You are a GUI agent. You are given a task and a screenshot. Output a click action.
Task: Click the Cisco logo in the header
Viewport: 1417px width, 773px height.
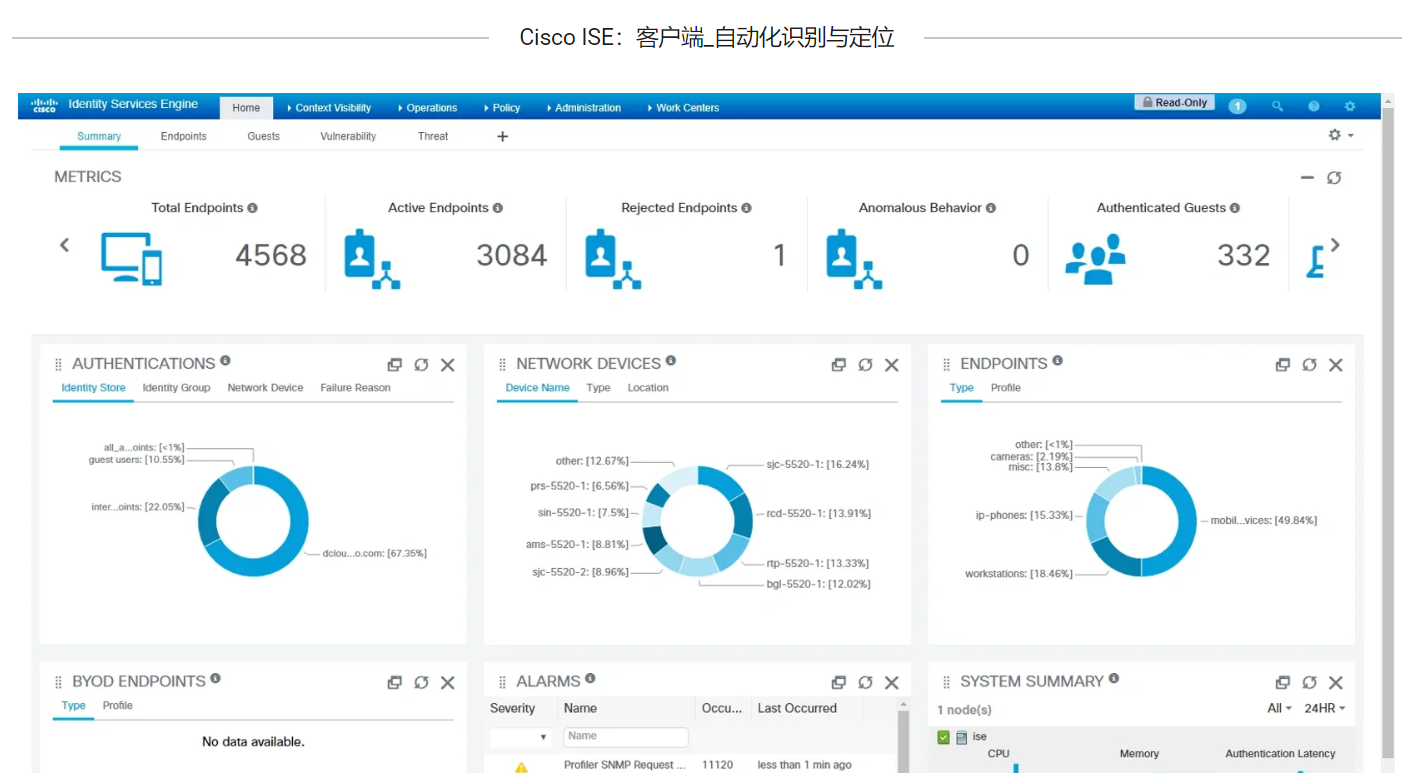[x=45, y=105]
